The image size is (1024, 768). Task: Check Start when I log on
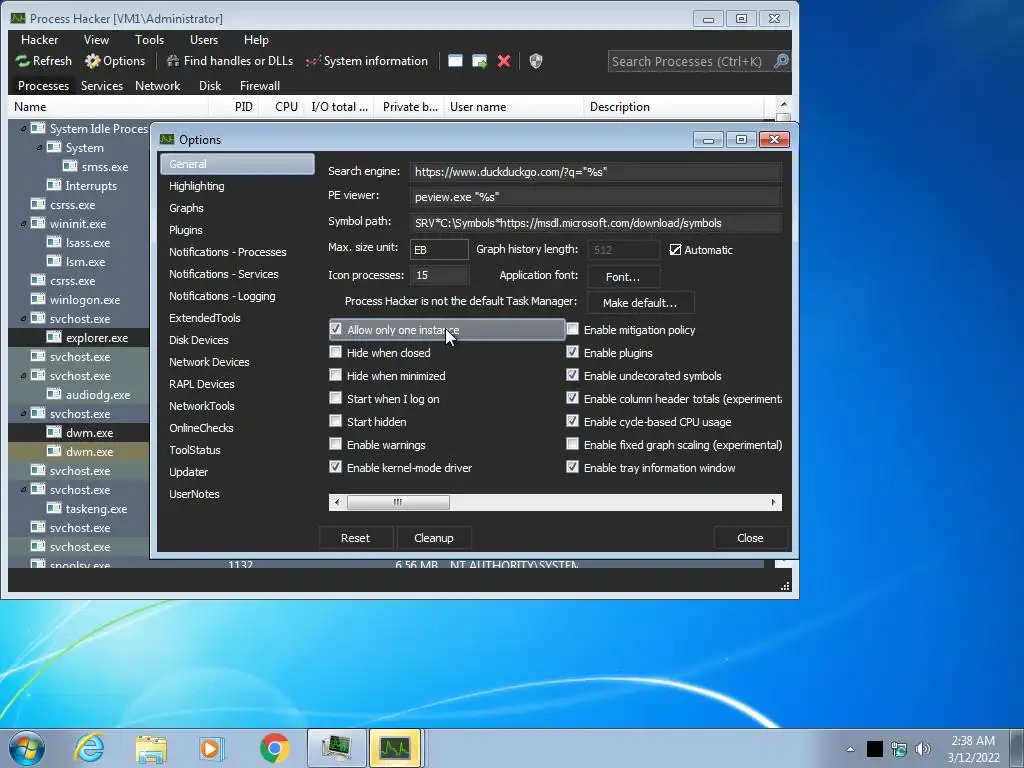click(x=336, y=398)
